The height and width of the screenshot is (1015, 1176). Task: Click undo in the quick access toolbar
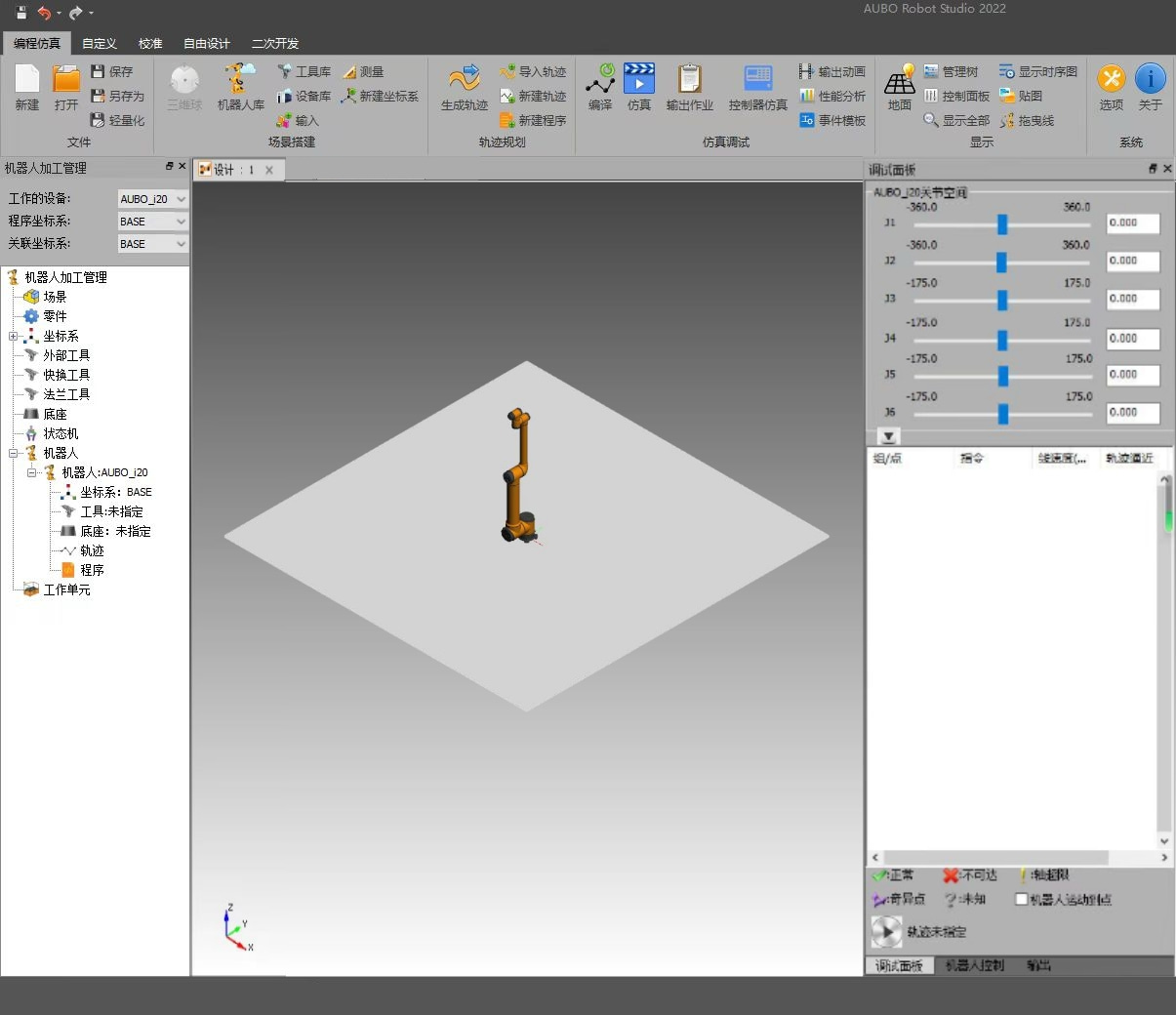(44, 13)
